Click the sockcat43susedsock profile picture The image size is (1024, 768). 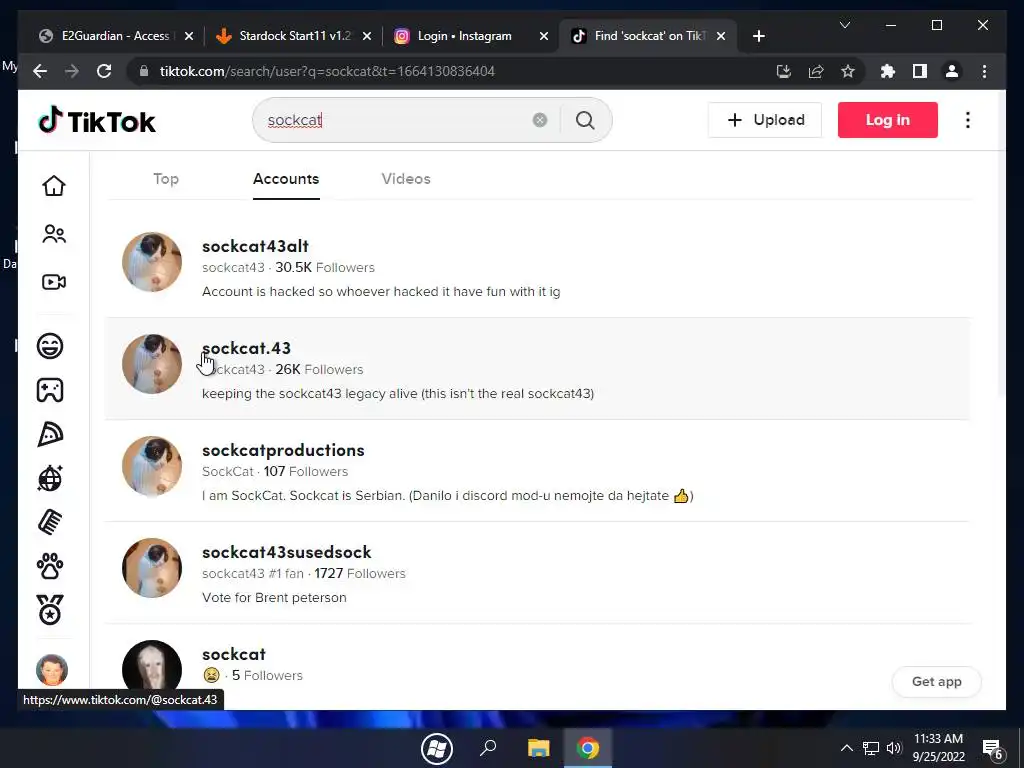pos(152,568)
